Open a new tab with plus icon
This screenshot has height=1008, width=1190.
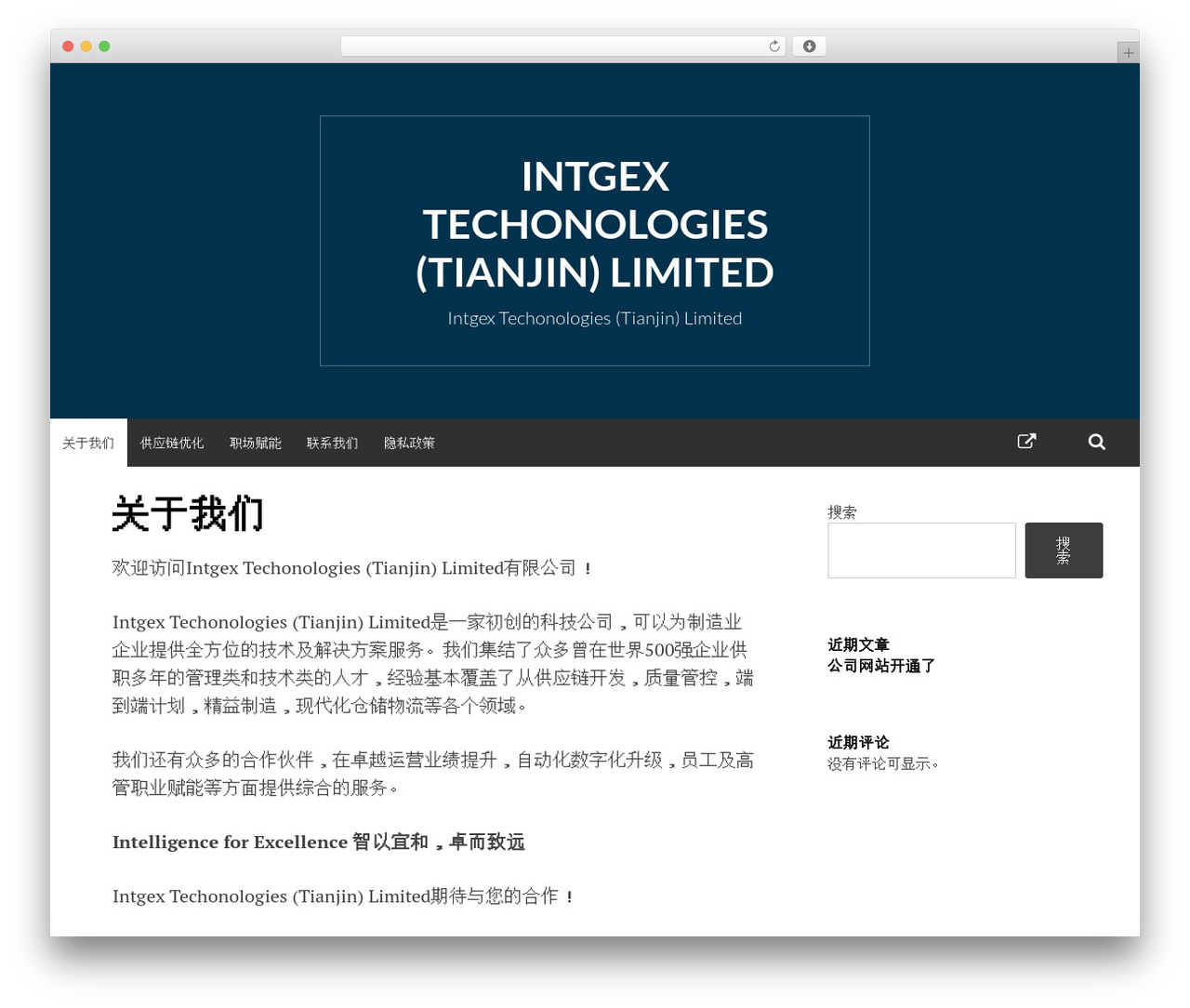point(1128,53)
